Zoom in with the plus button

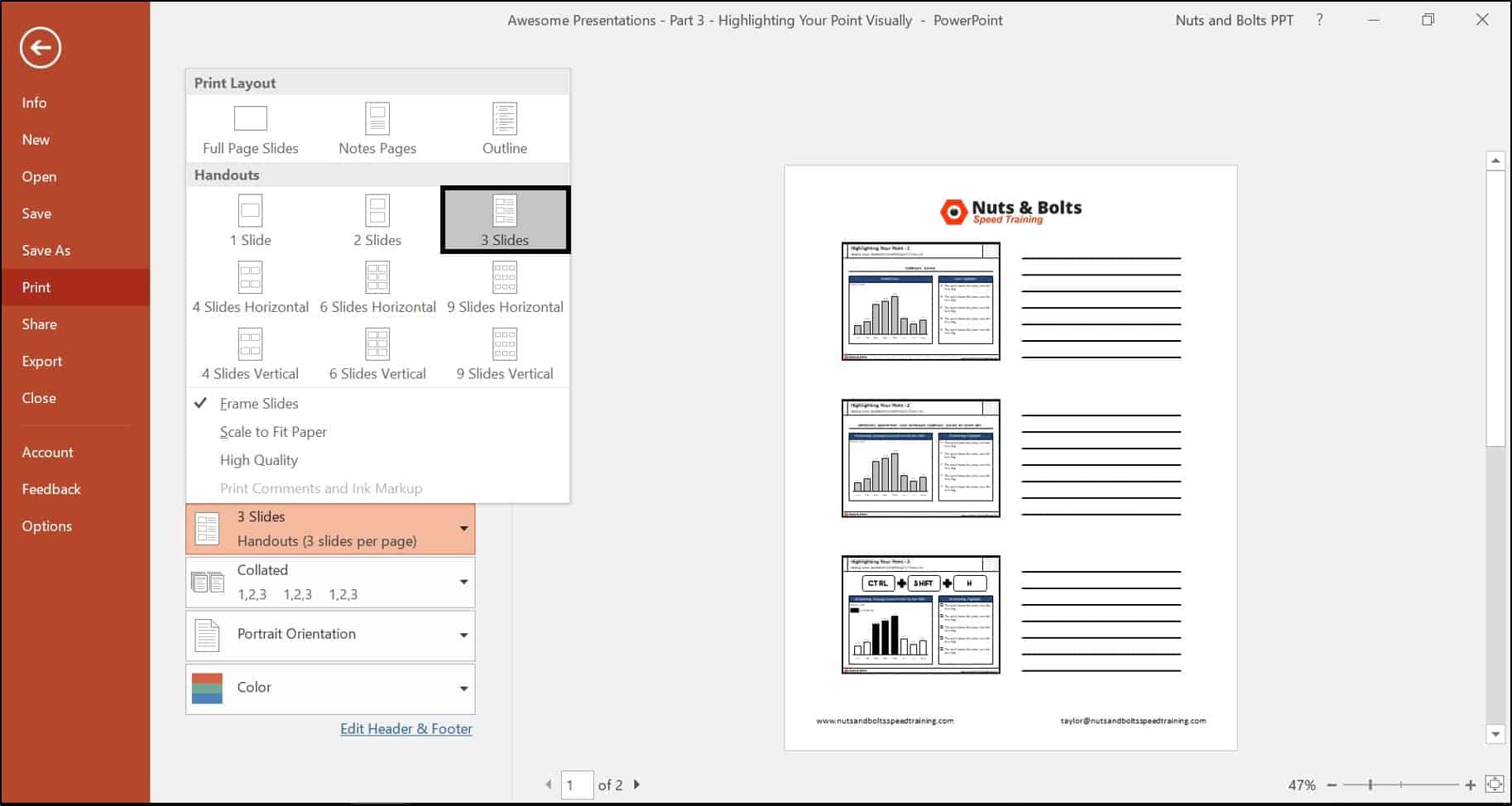1470,784
